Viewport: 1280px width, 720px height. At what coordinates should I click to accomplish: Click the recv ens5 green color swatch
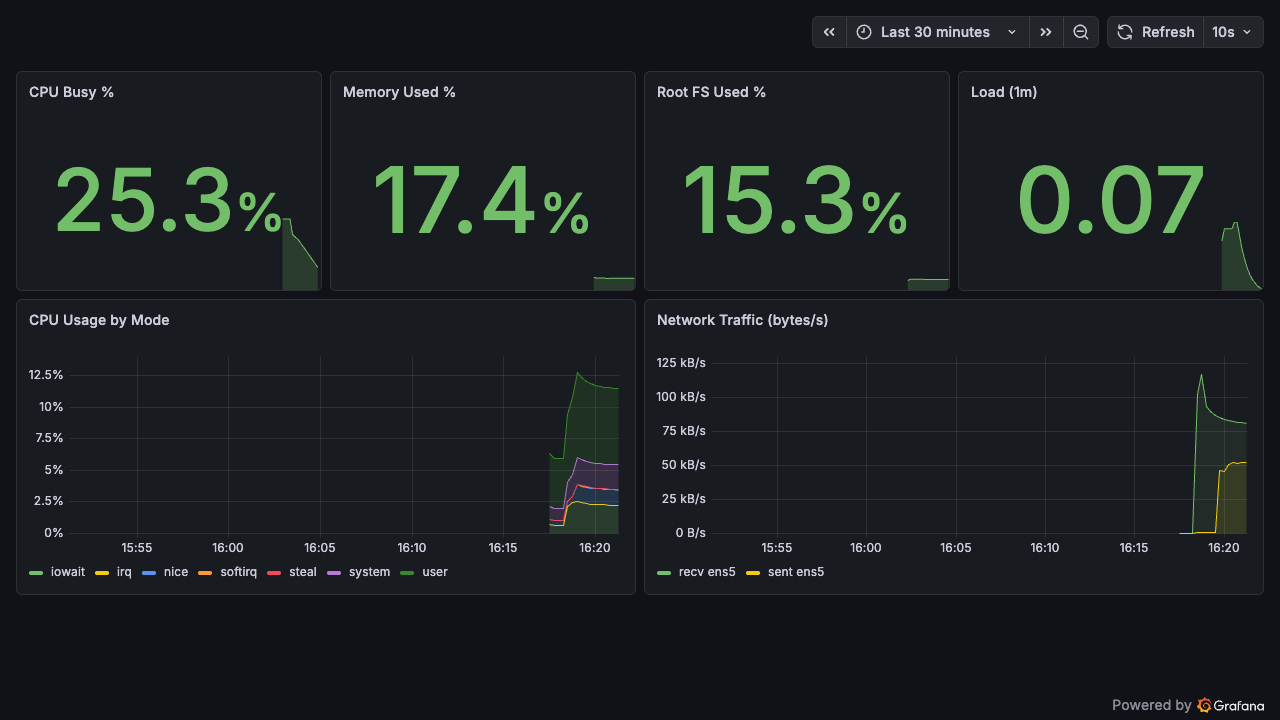[664, 573]
